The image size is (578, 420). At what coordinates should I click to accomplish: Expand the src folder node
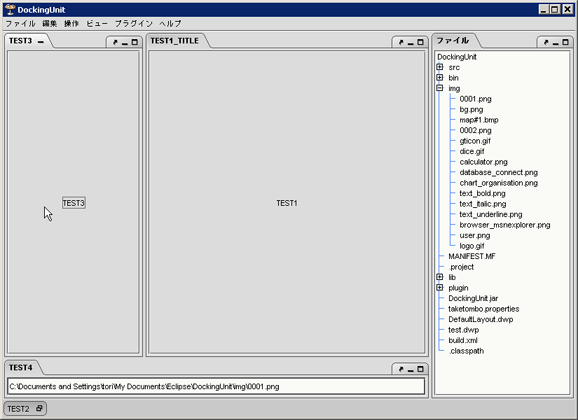pos(440,67)
